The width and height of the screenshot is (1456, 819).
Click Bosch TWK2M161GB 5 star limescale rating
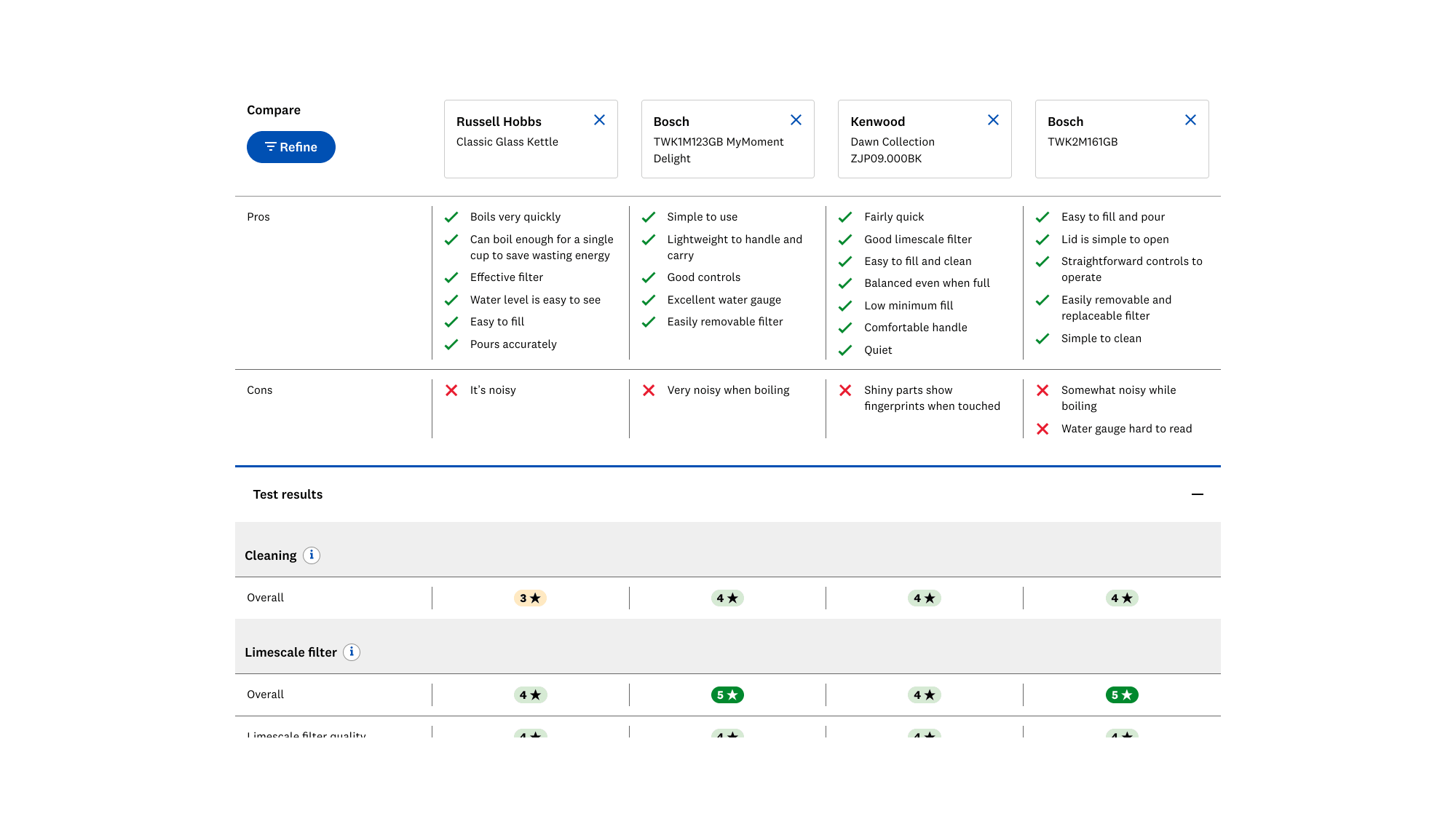[x=1121, y=695]
